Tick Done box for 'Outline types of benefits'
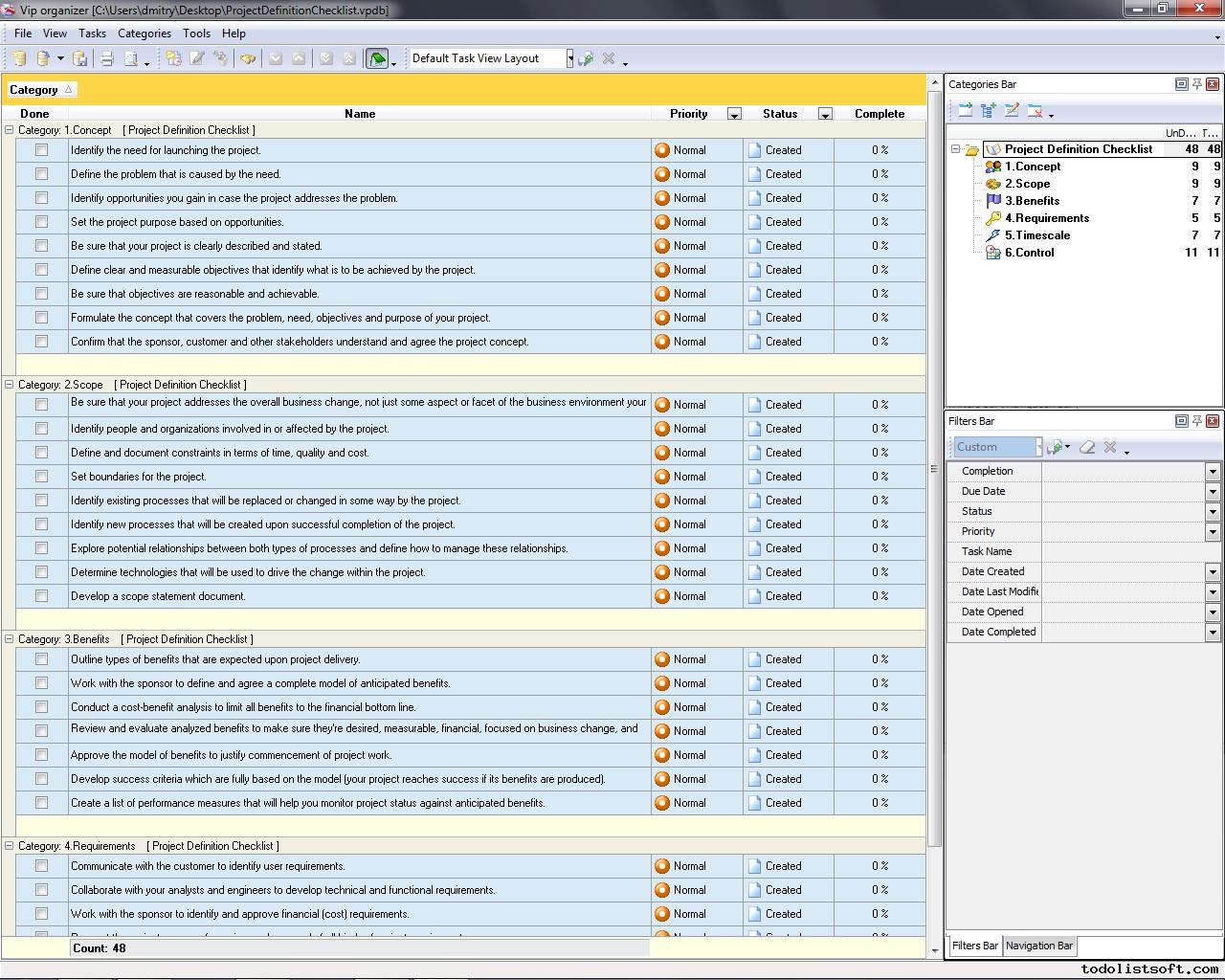 (41, 659)
